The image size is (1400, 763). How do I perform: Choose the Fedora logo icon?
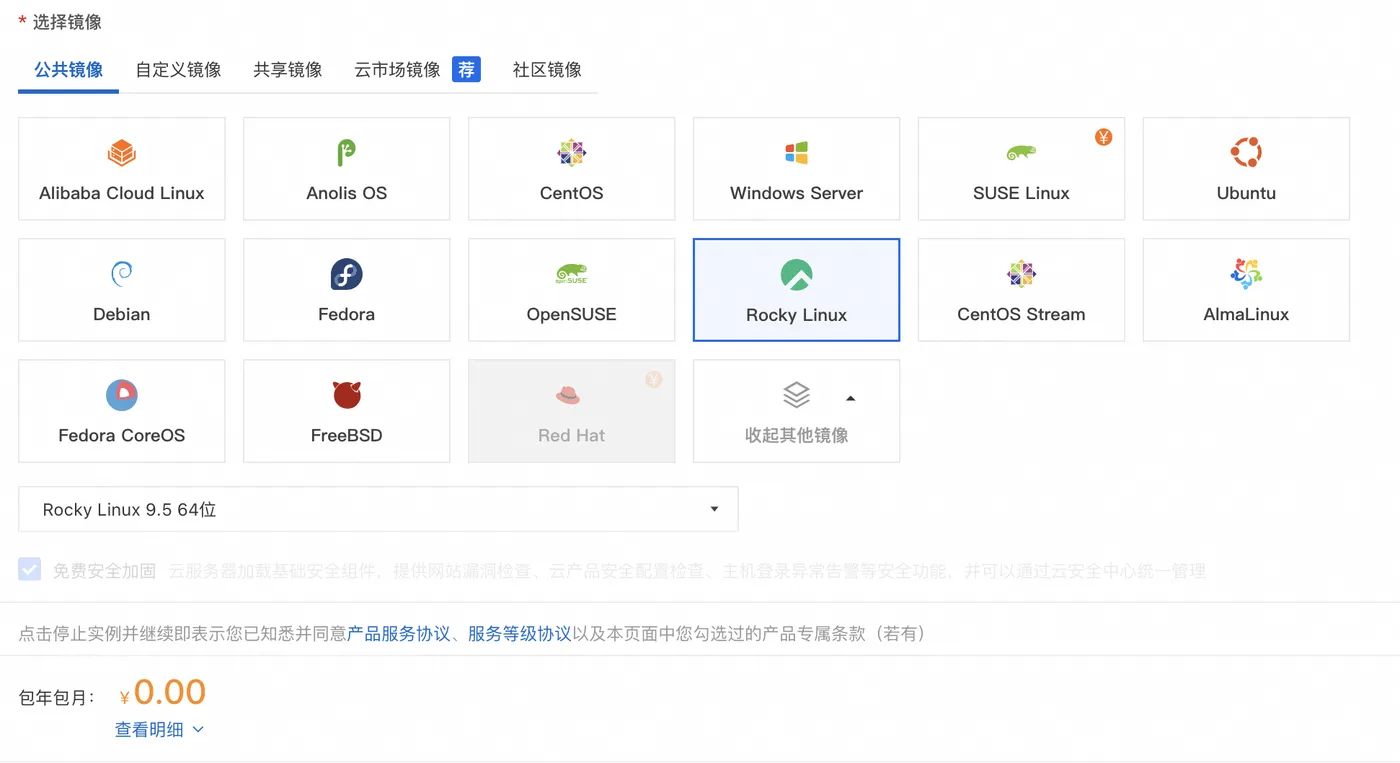(x=346, y=274)
